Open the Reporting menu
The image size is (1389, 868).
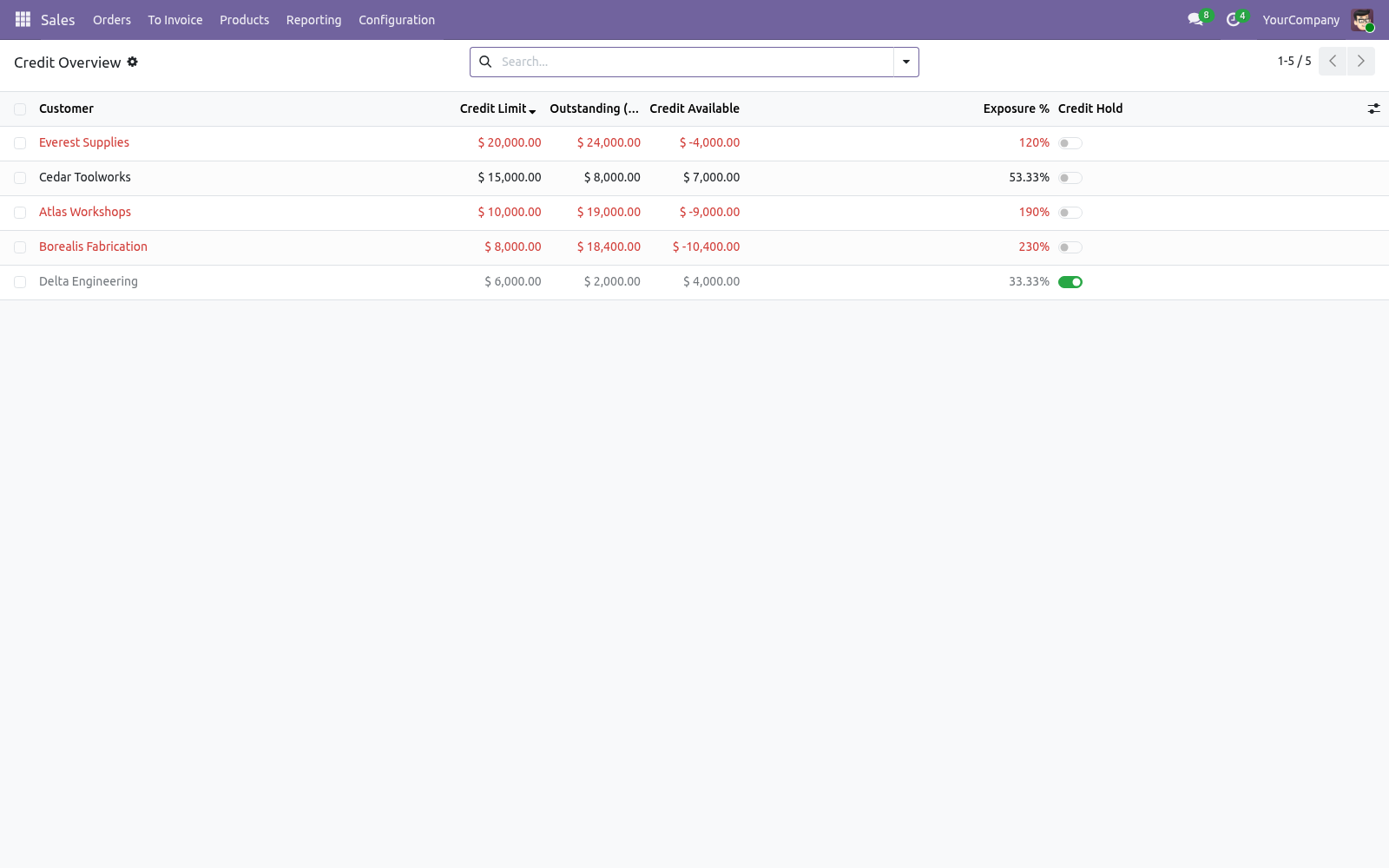[314, 20]
